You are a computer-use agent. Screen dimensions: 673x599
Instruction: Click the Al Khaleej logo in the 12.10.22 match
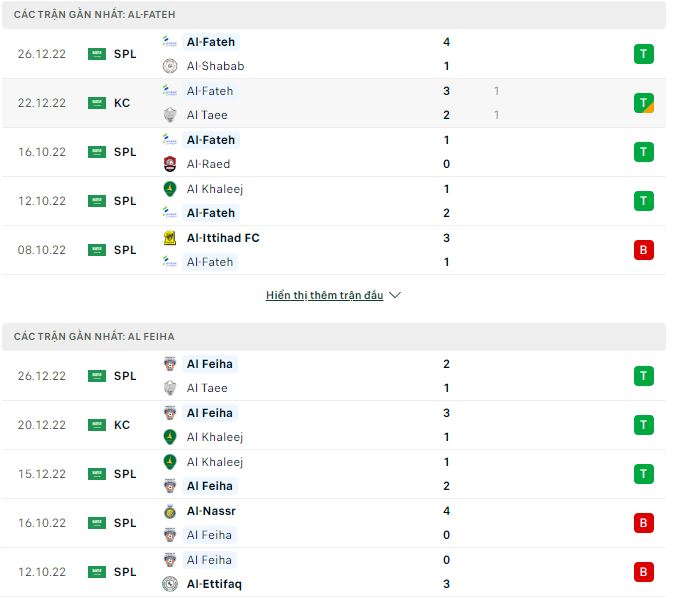click(x=170, y=189)
